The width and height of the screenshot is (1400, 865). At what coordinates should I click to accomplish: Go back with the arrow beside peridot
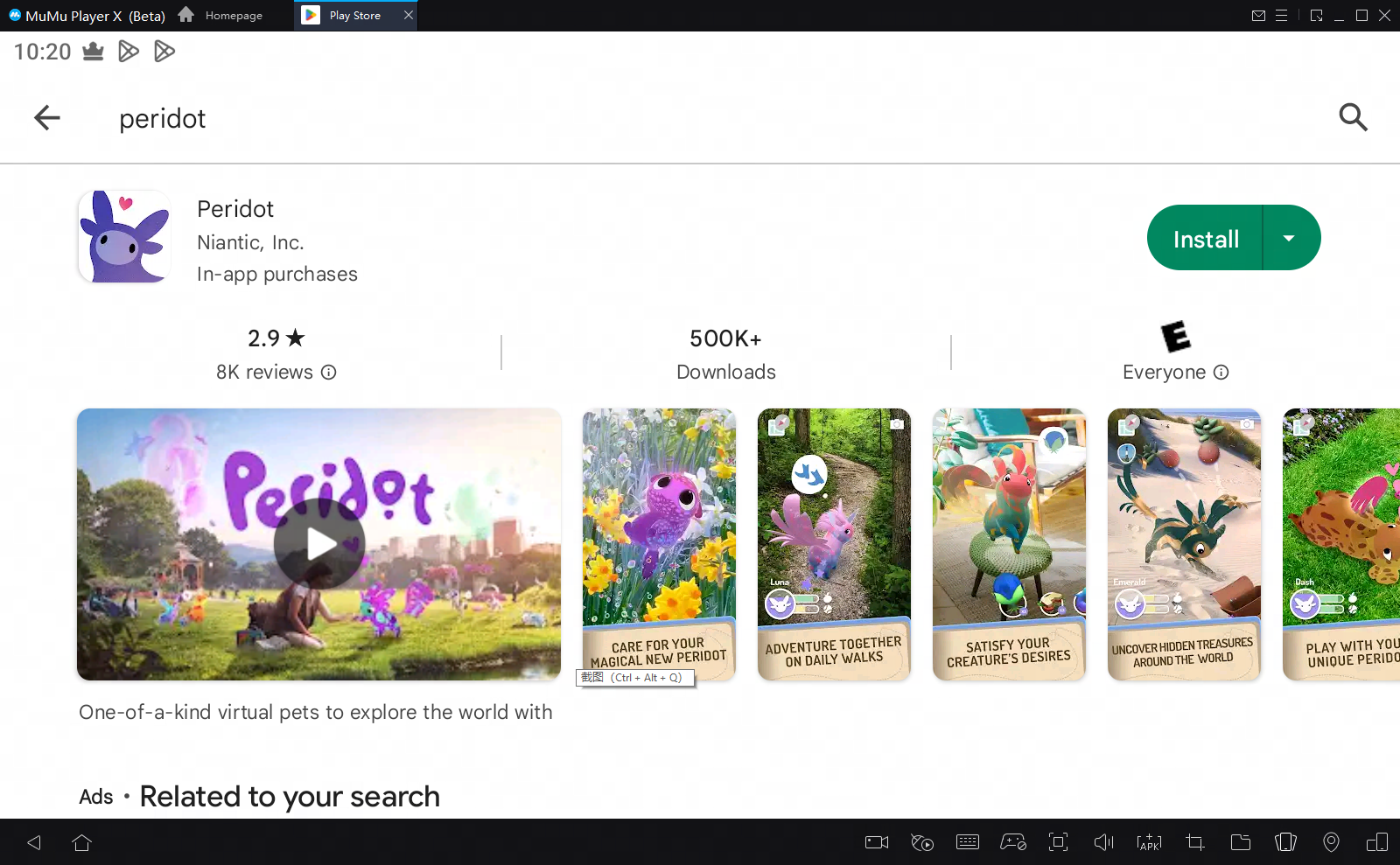[47, 117]
